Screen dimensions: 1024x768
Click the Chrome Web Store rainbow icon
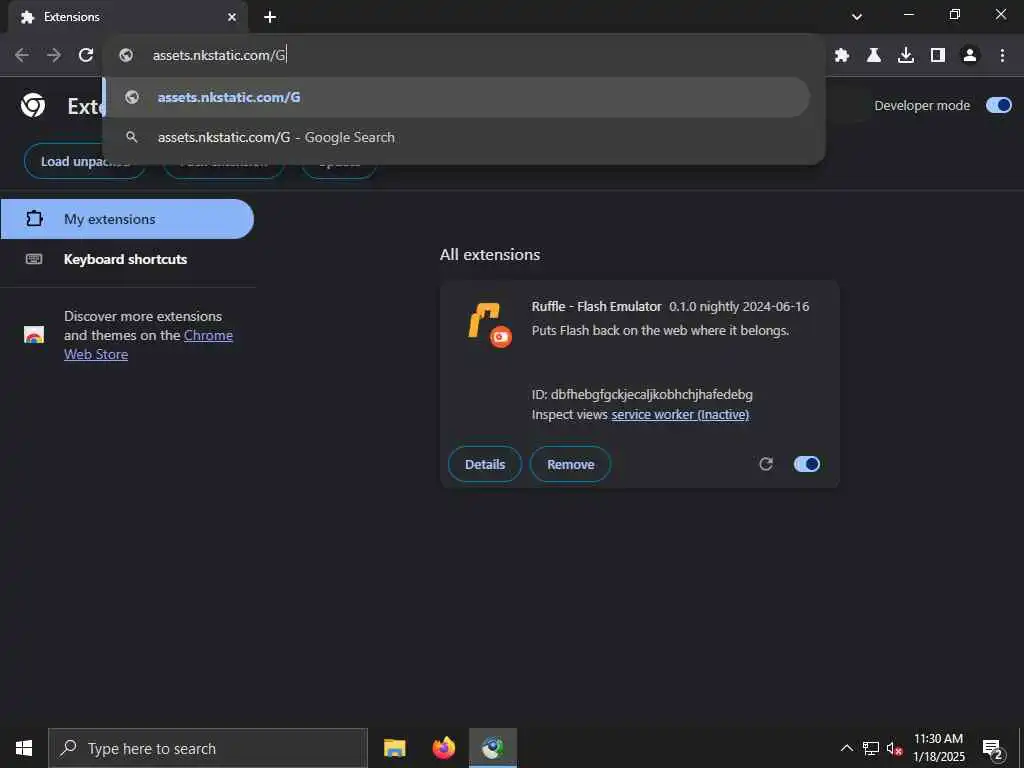tap(34, 335)
